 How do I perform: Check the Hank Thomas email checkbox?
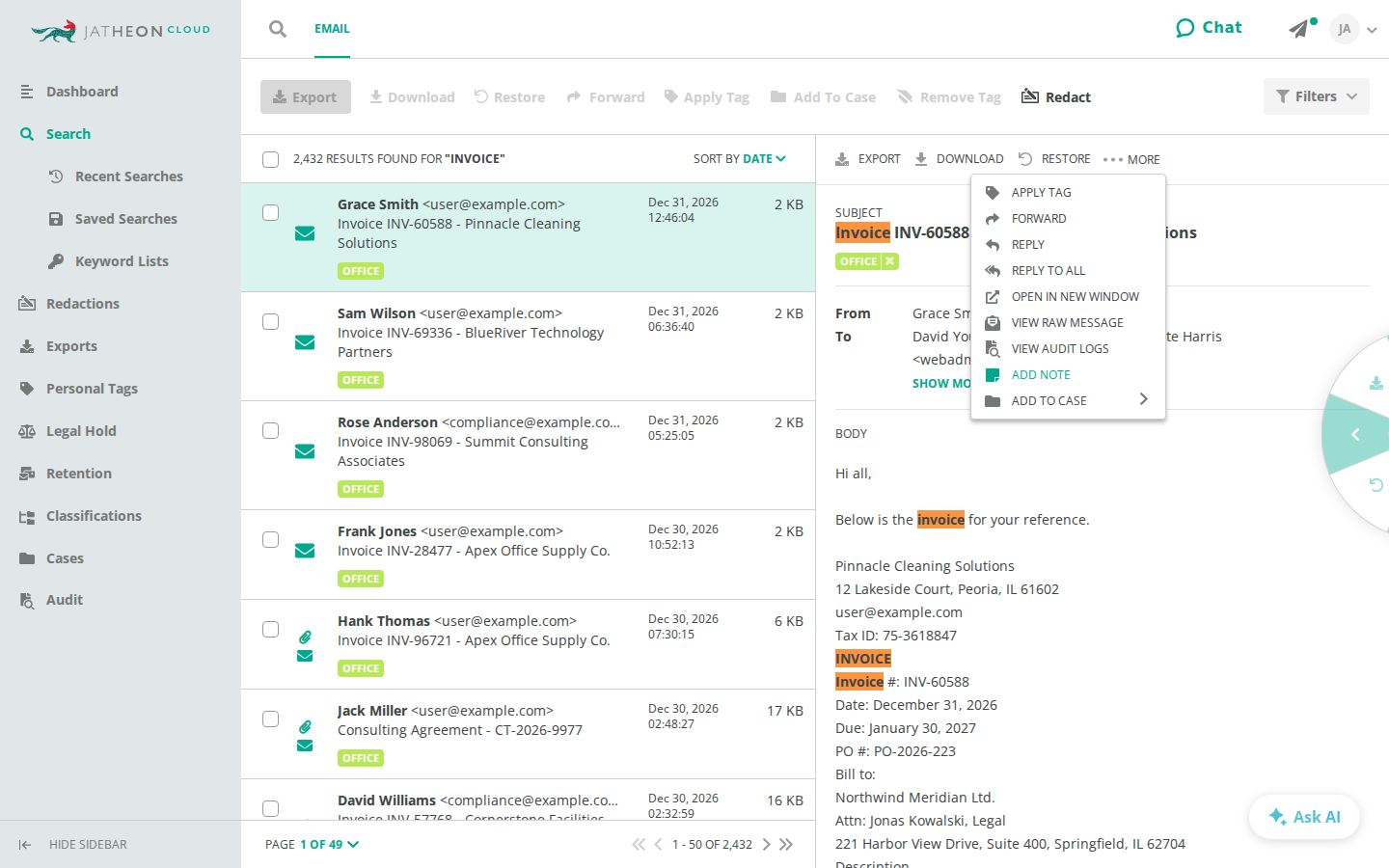[x=271, y=629]
